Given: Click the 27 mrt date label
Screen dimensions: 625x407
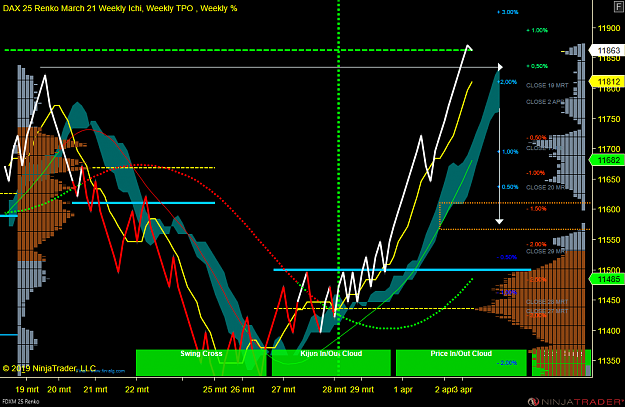Looking at the screenshot, I should click(283, 389).
